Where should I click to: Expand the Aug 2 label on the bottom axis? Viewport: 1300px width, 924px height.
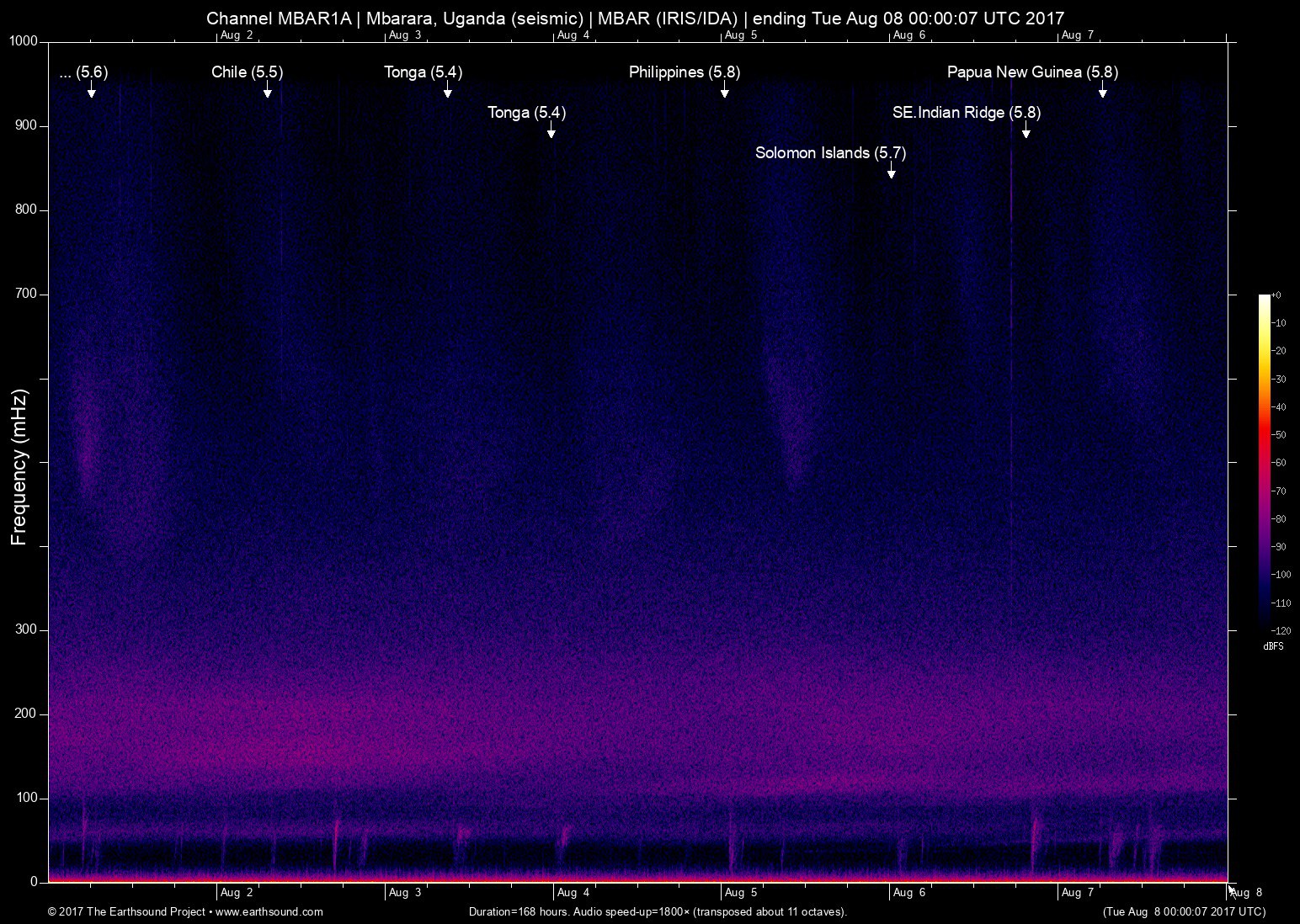pyautogui.click(x=237, y=892)
